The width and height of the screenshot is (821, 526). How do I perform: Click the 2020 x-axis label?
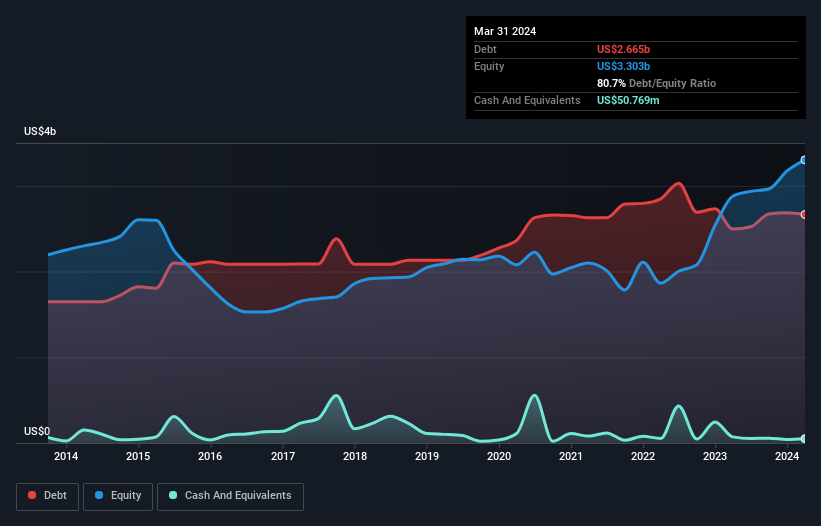pyautogui.click(x=499, y=456)
